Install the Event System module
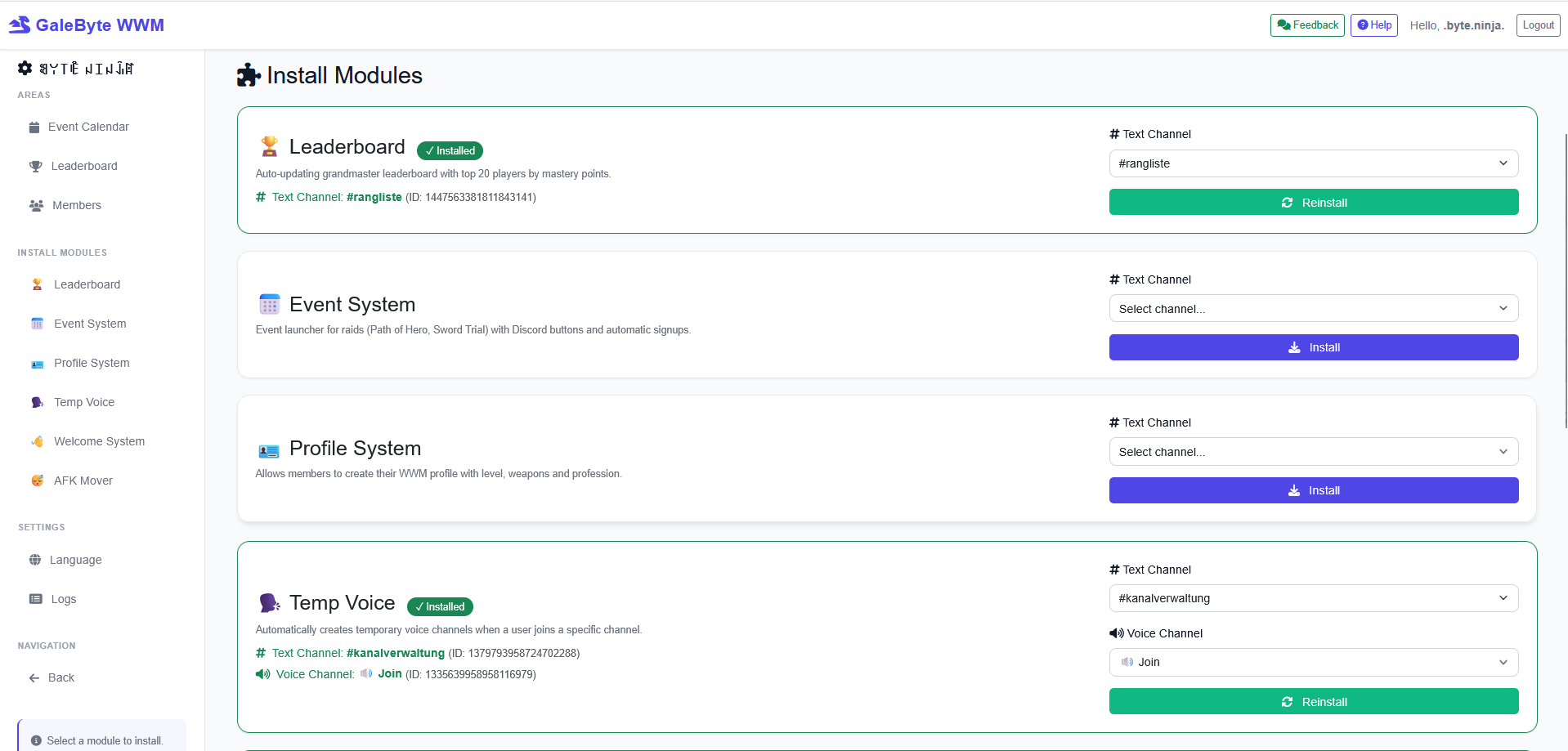Screen dimensions: 1568x751 (x=1313, y=346)
